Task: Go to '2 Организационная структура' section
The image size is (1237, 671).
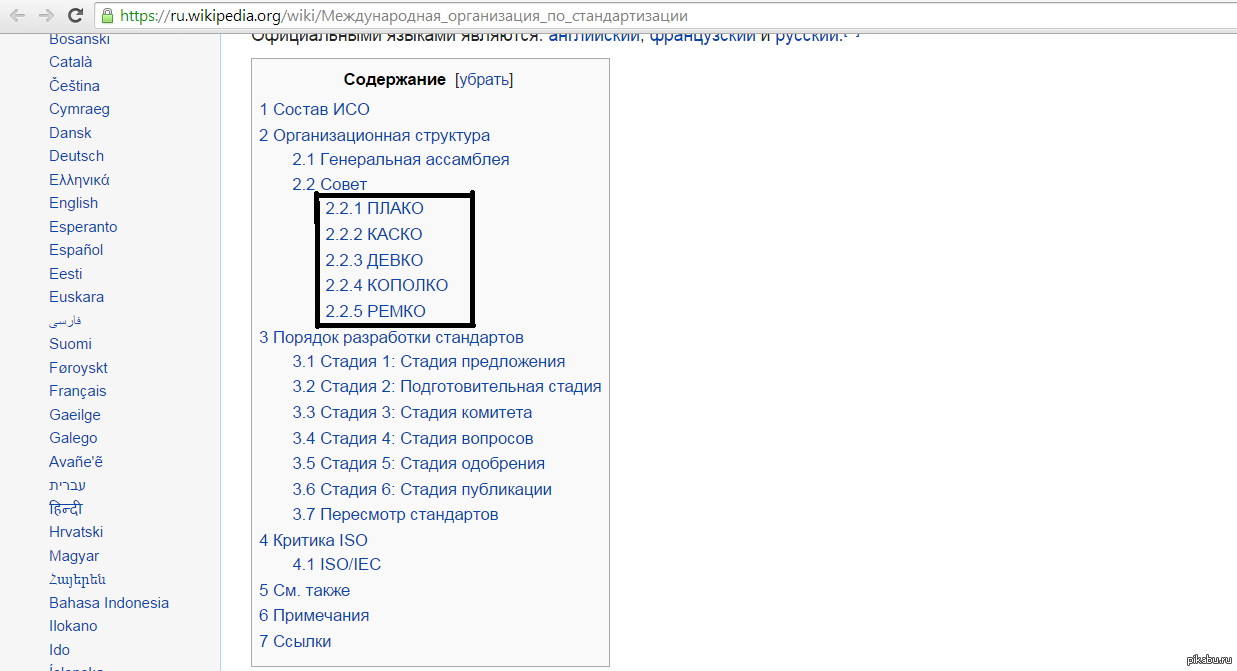Action: tap(374, 135)
